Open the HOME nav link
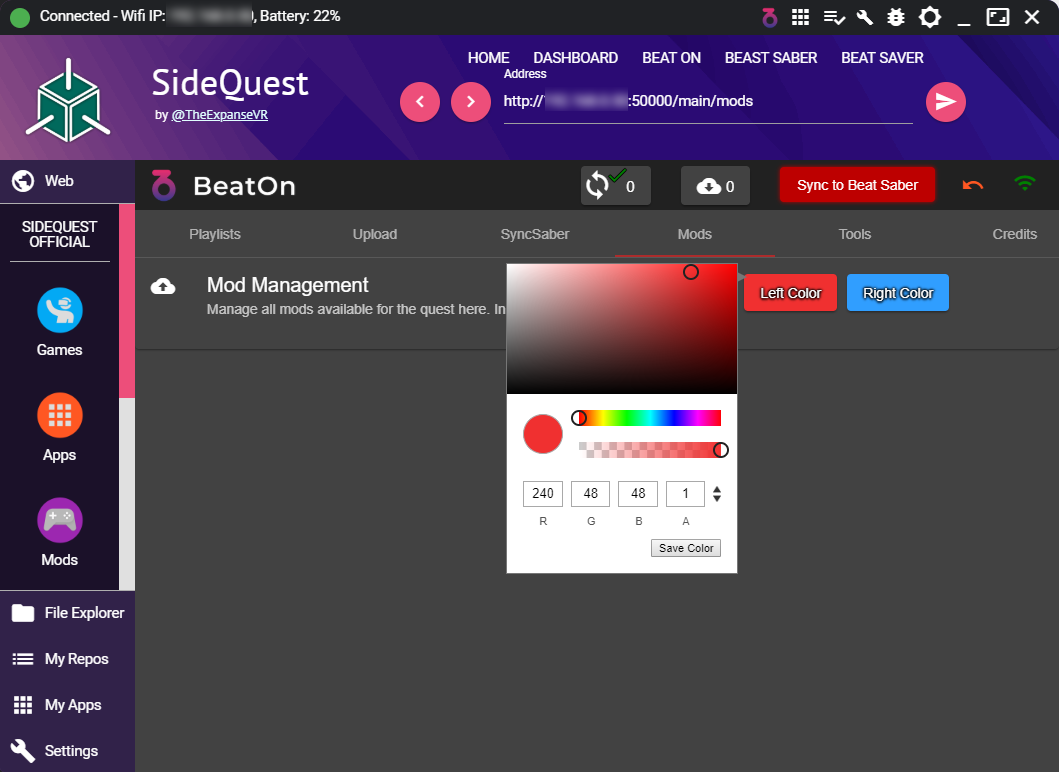The width and height of the screenshot is (1059, 772). pyautogui.click(x=488, y=58)
